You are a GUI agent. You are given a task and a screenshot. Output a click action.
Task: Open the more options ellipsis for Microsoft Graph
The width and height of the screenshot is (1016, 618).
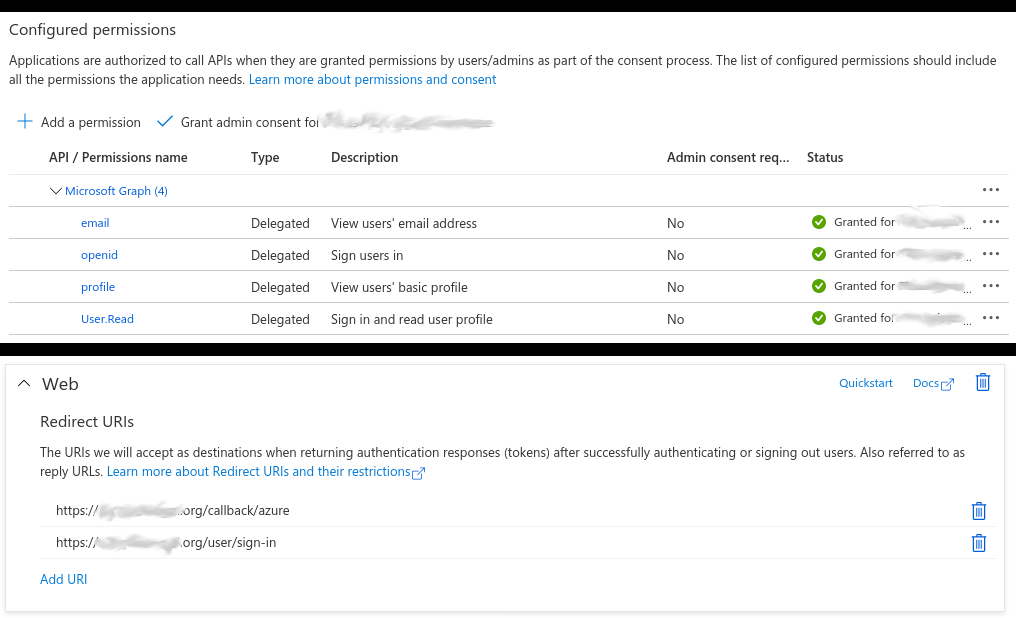click(990, 190)
